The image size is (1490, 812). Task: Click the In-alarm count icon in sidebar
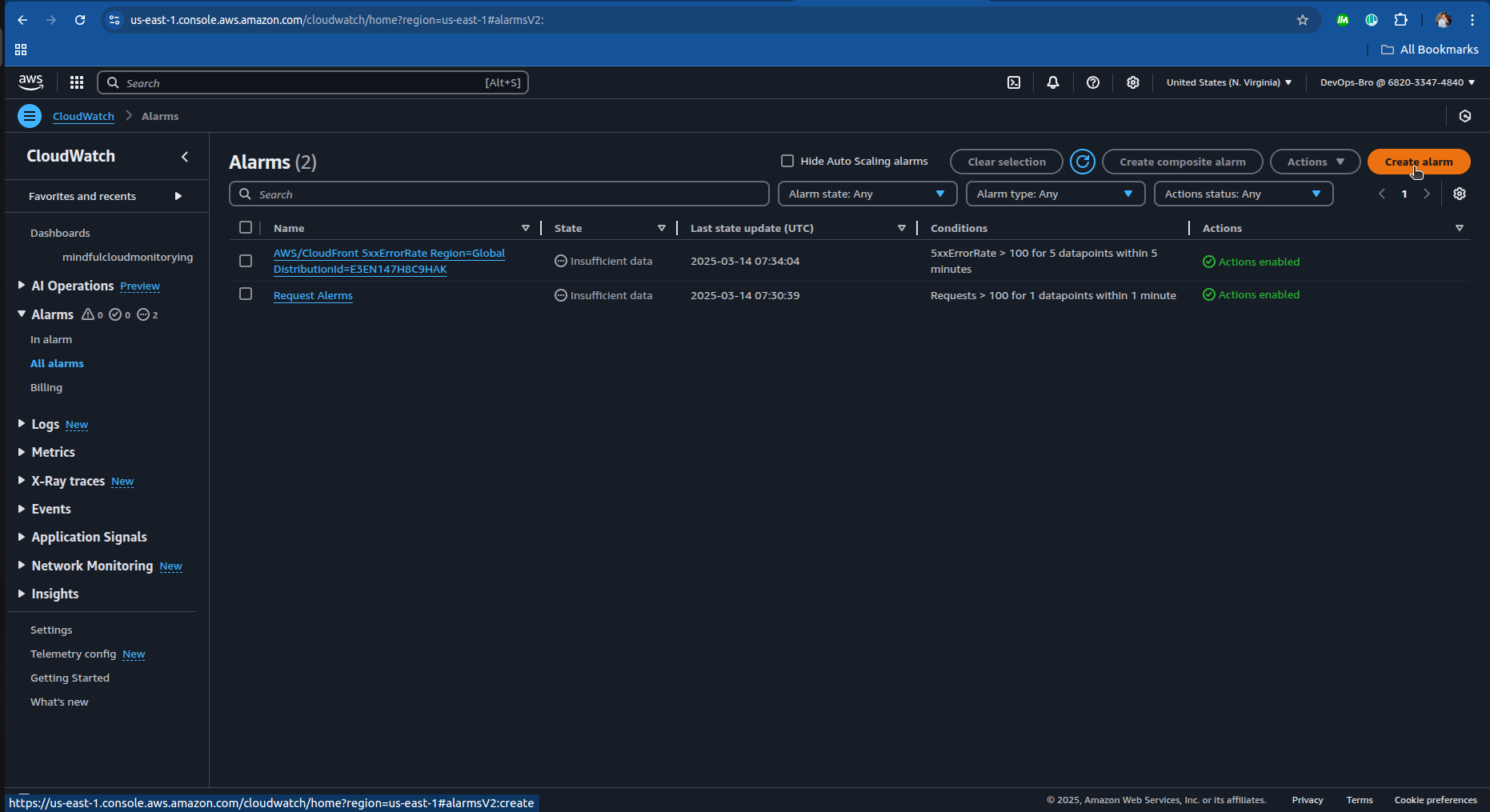point(88,314)
